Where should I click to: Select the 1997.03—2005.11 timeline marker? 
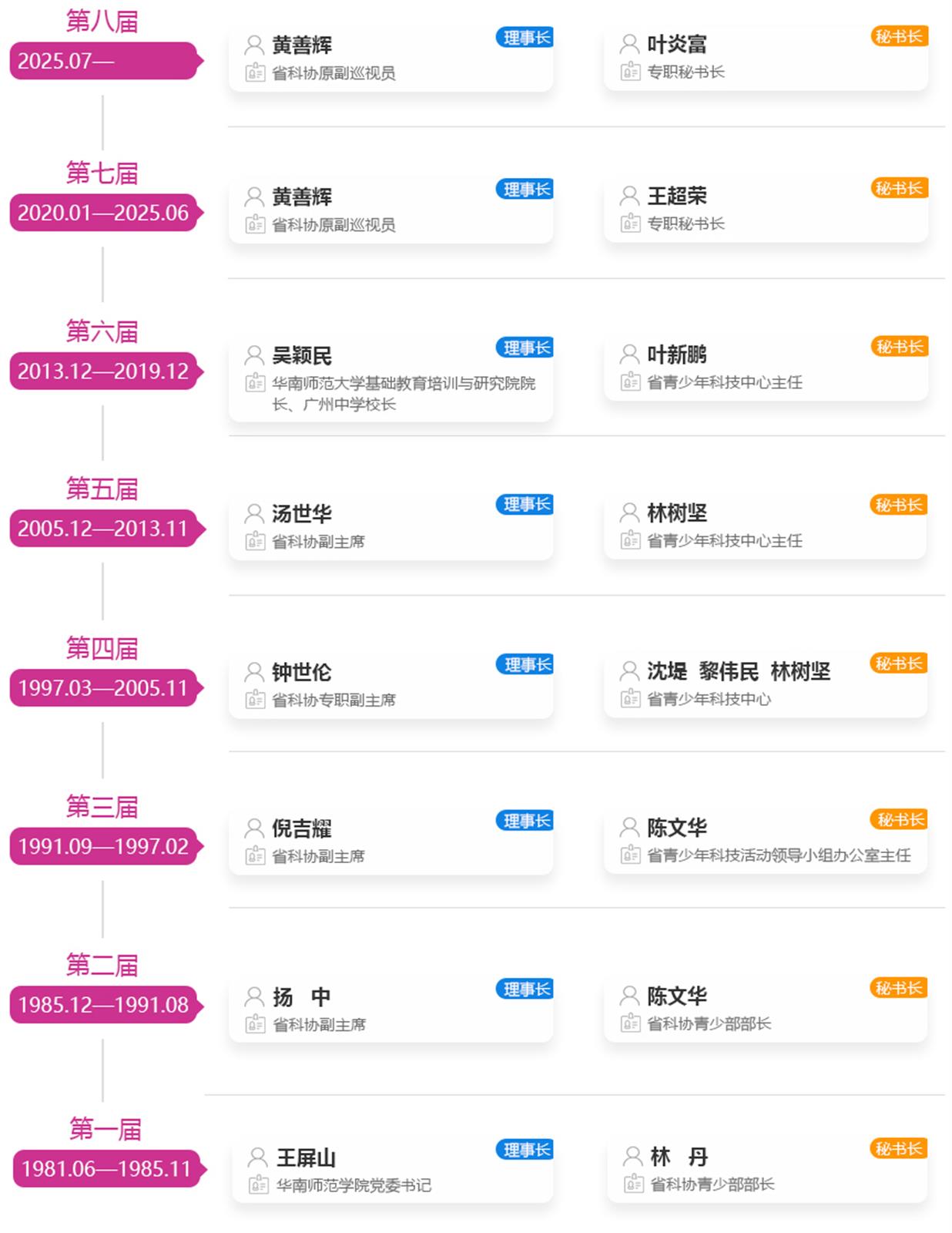click(104, 688)
